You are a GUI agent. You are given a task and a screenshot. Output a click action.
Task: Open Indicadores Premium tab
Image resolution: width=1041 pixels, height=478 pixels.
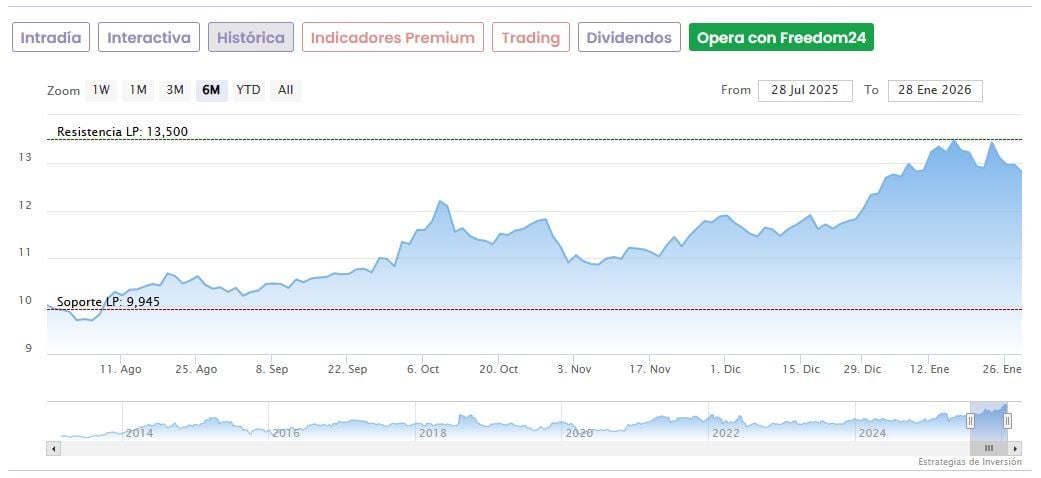click(393, 38)
